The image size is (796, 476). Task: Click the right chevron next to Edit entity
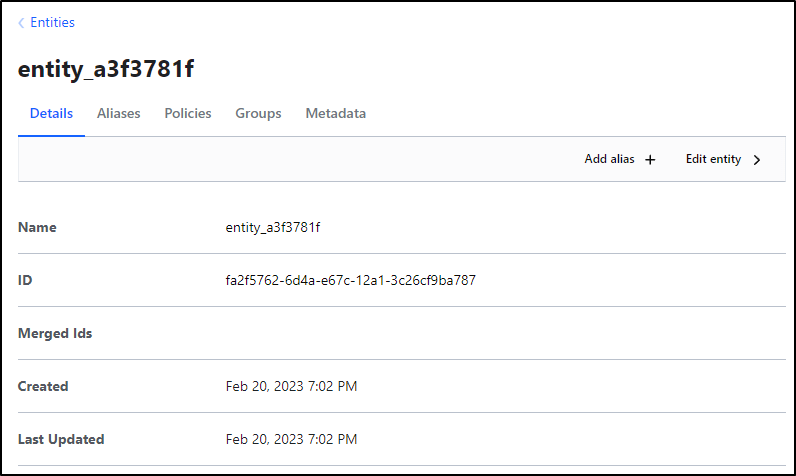(x=757, y=160)
